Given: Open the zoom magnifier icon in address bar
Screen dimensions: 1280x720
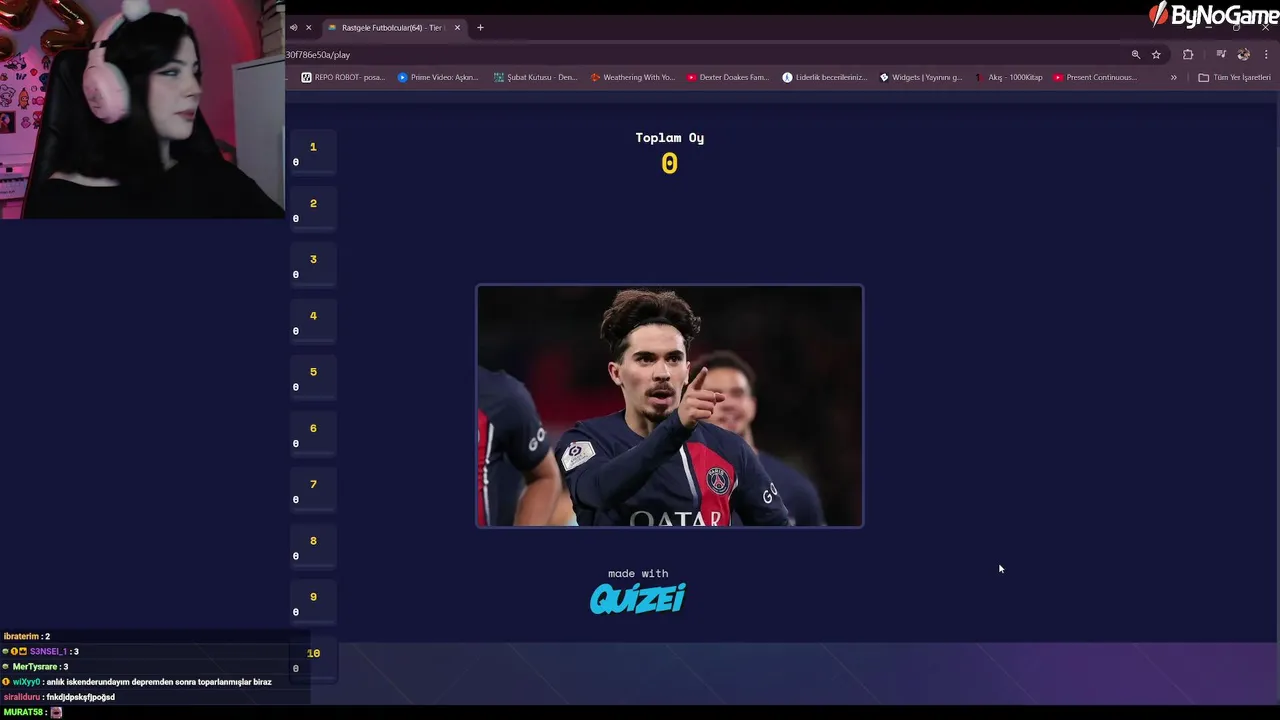Looking at the screenshot, I should pyautogui.click(x=1135, y=55).
